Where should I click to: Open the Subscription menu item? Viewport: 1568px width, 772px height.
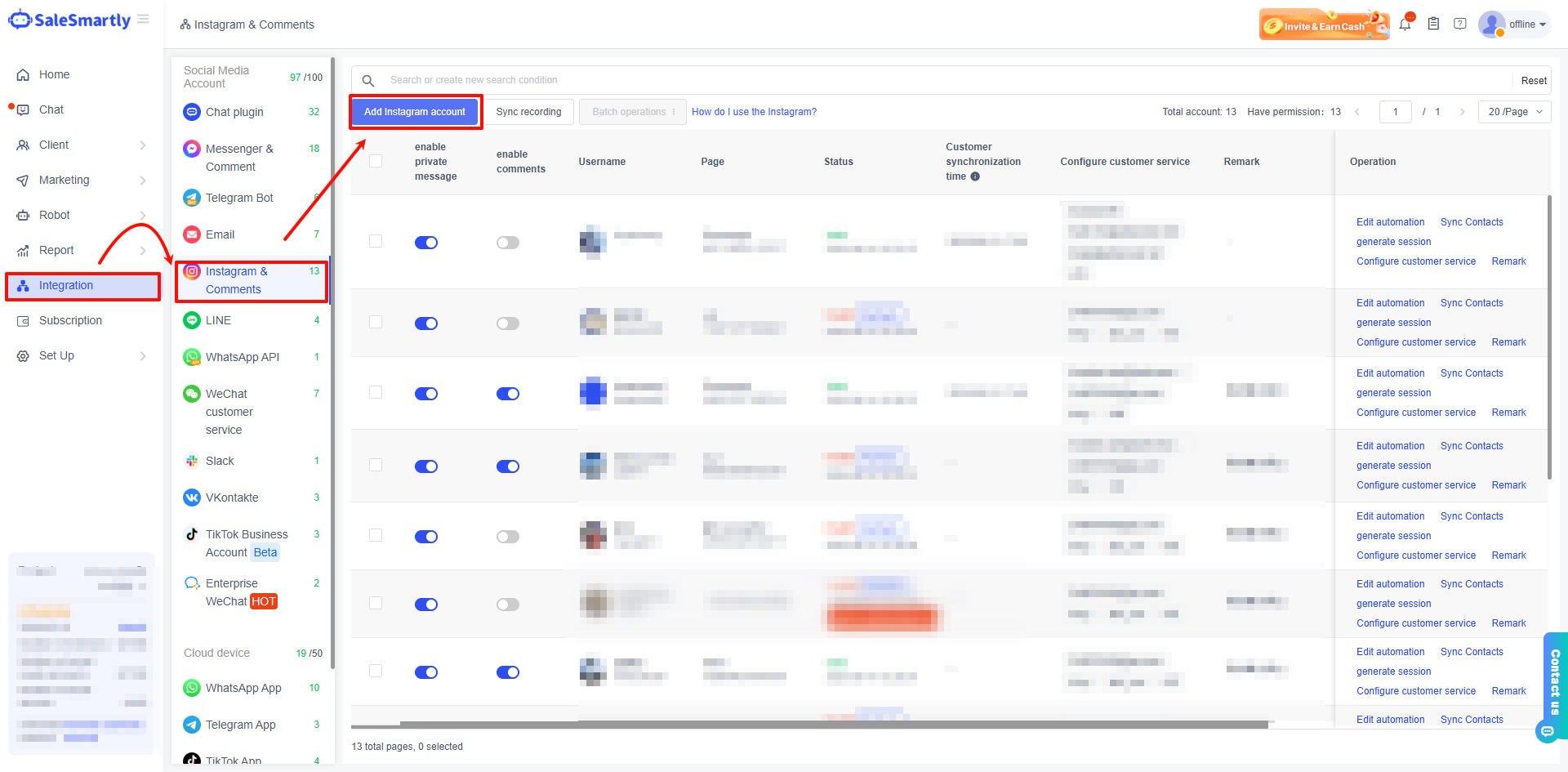tap(70, 320)
